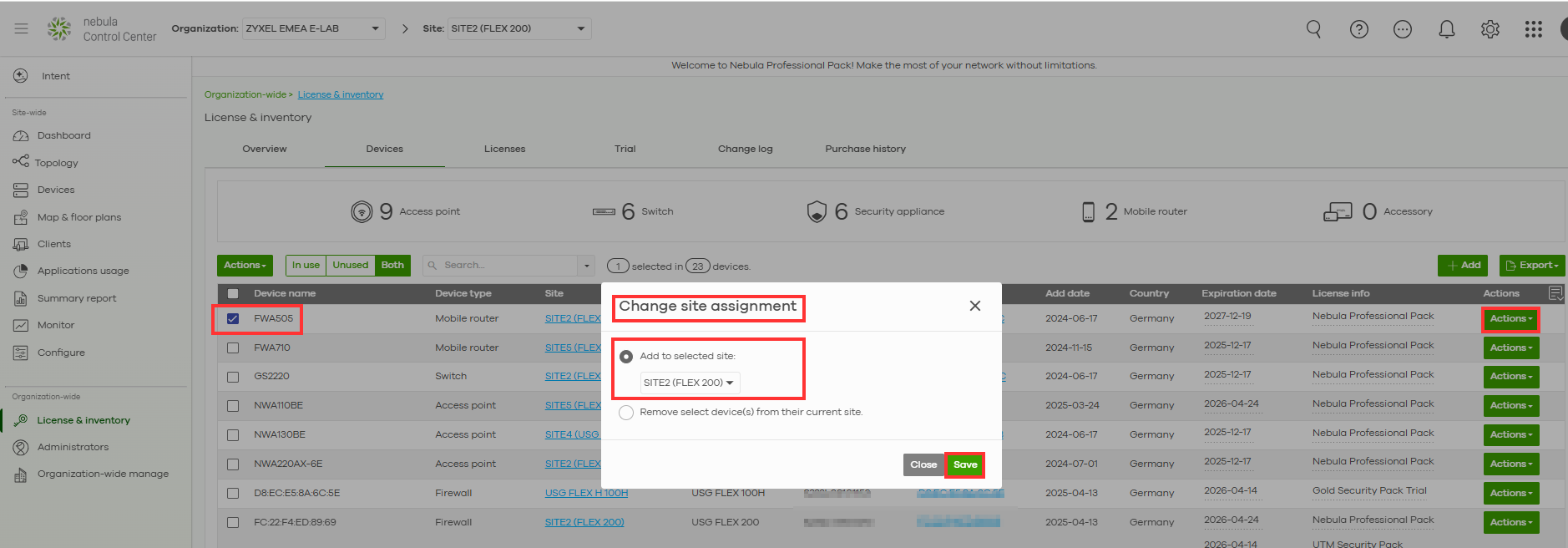Save the site assignment
This screenshot has width=1568, height=548.
tap(965, 465)
